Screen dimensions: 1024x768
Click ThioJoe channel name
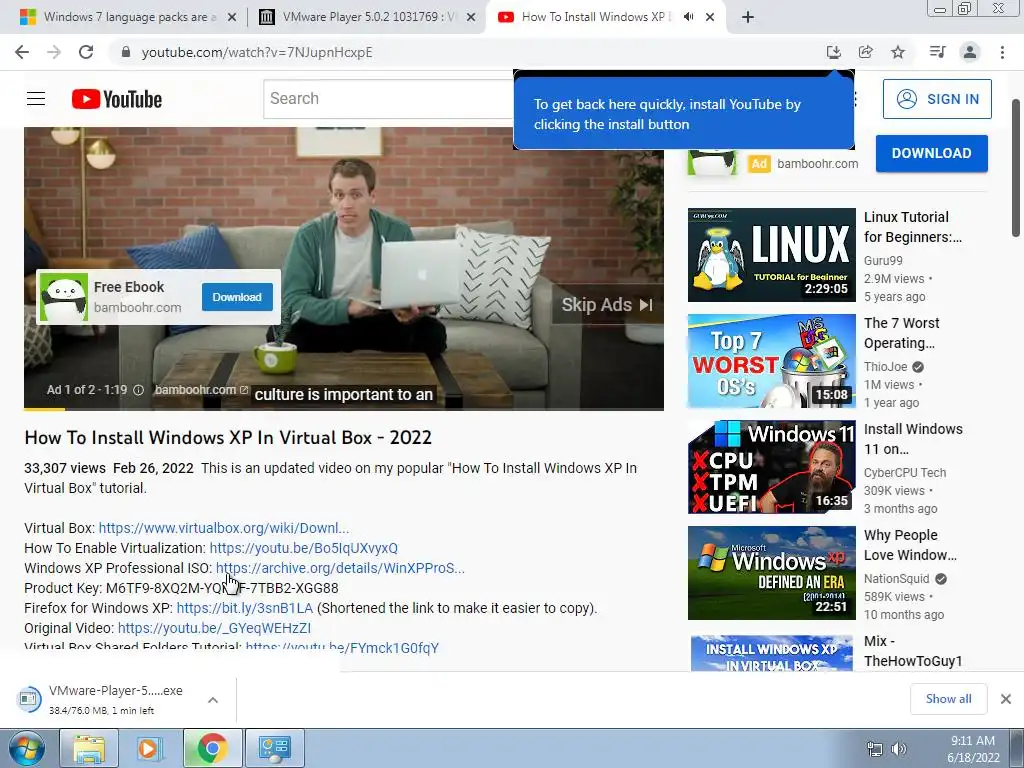click(886, 367)
